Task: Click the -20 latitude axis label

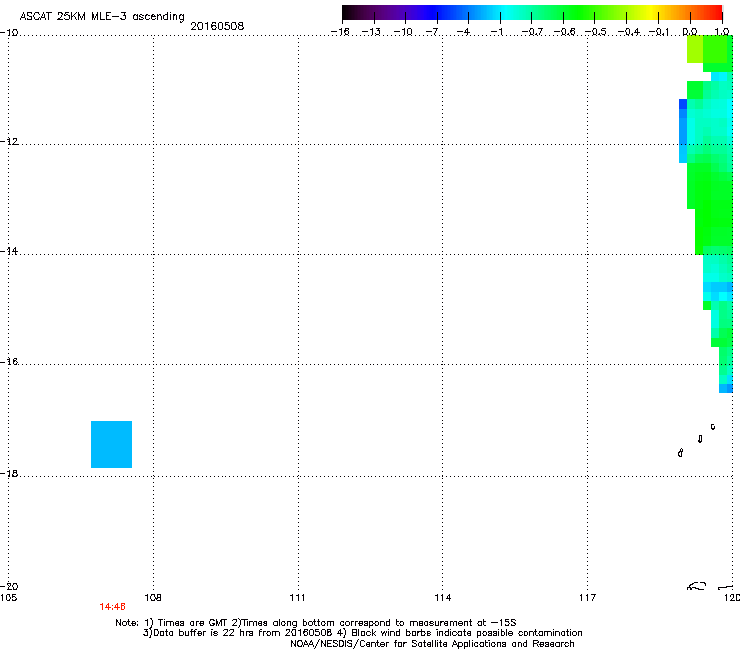Action: coord(9,586)
